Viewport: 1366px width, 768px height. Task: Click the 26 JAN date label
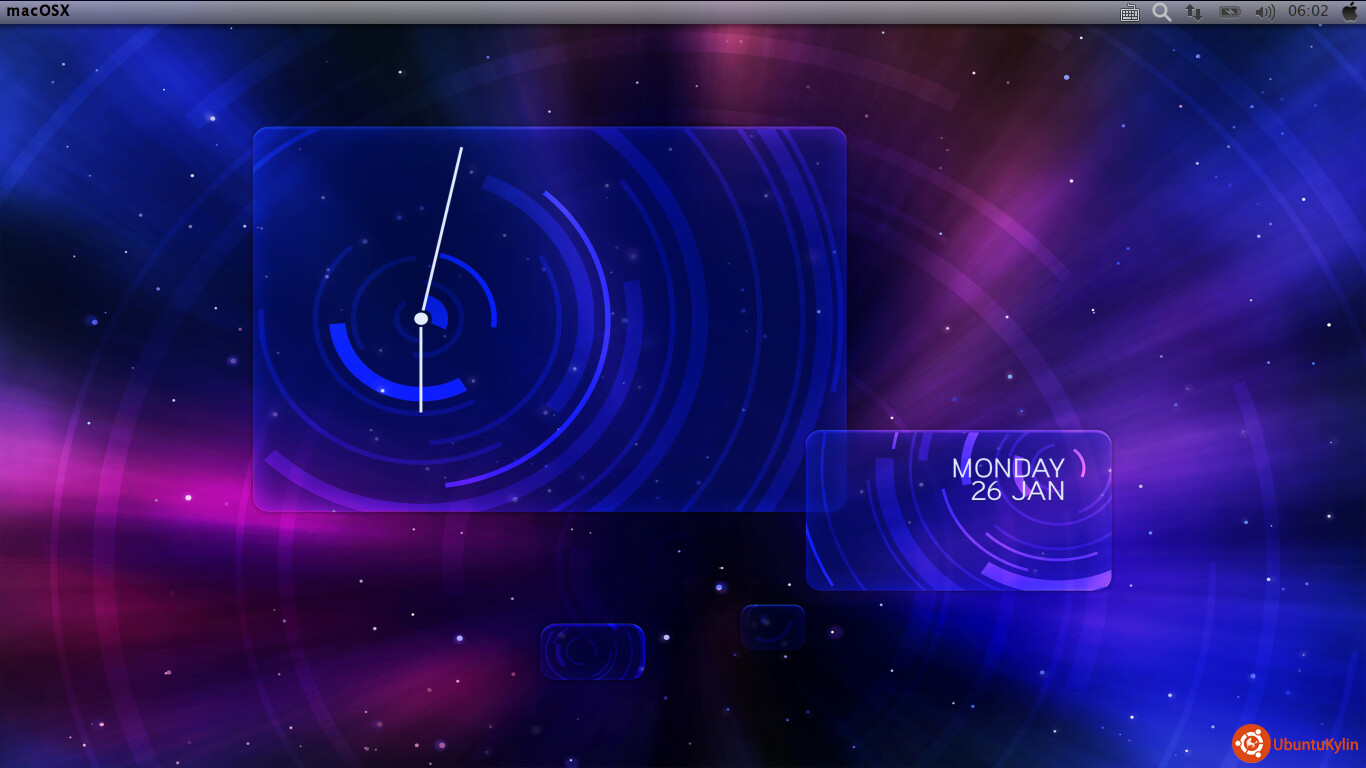[1017, 491]
